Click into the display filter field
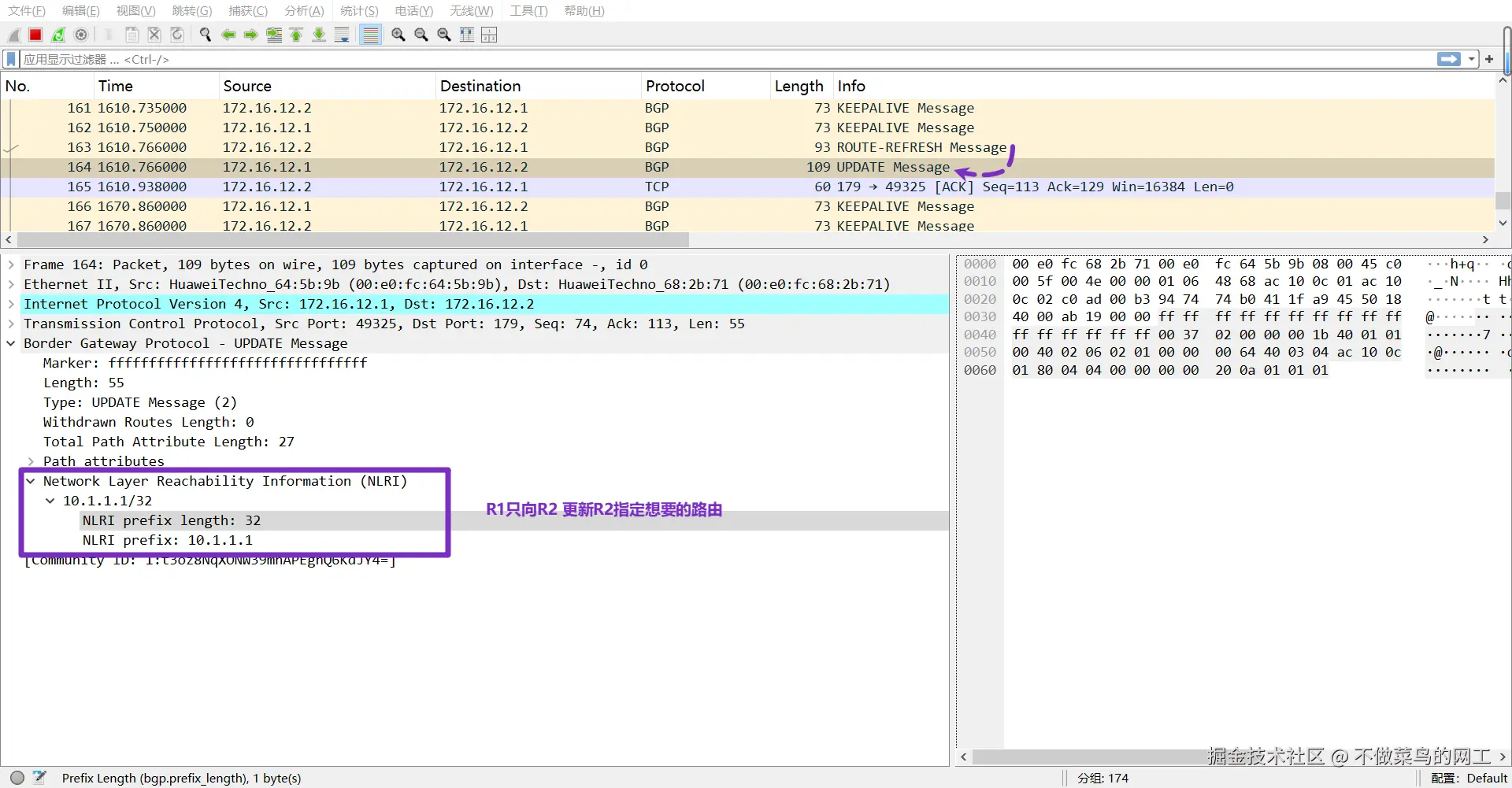 [x=724, y=59]
